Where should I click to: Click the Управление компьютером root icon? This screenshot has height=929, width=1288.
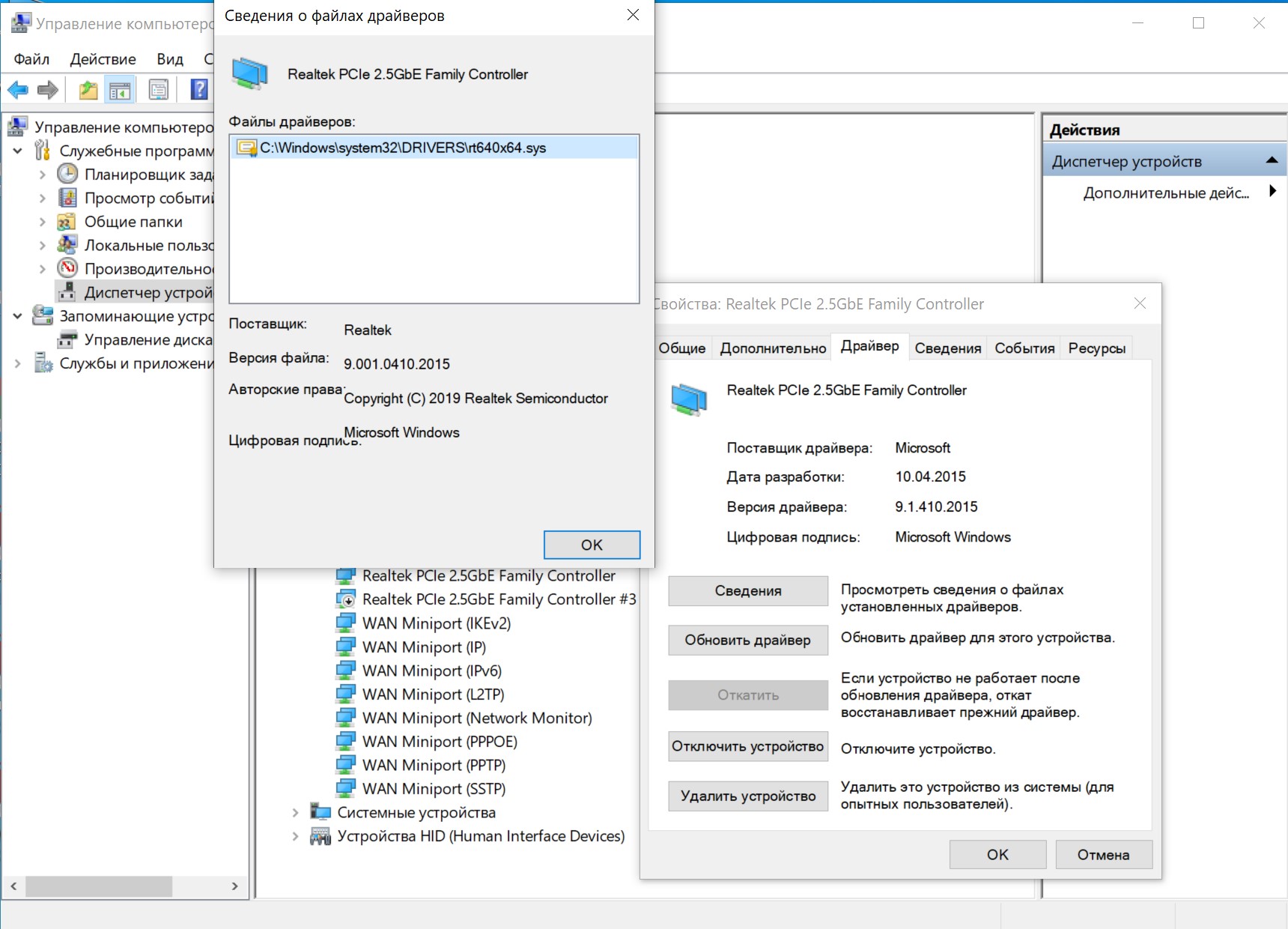click(x=18, y=127)
